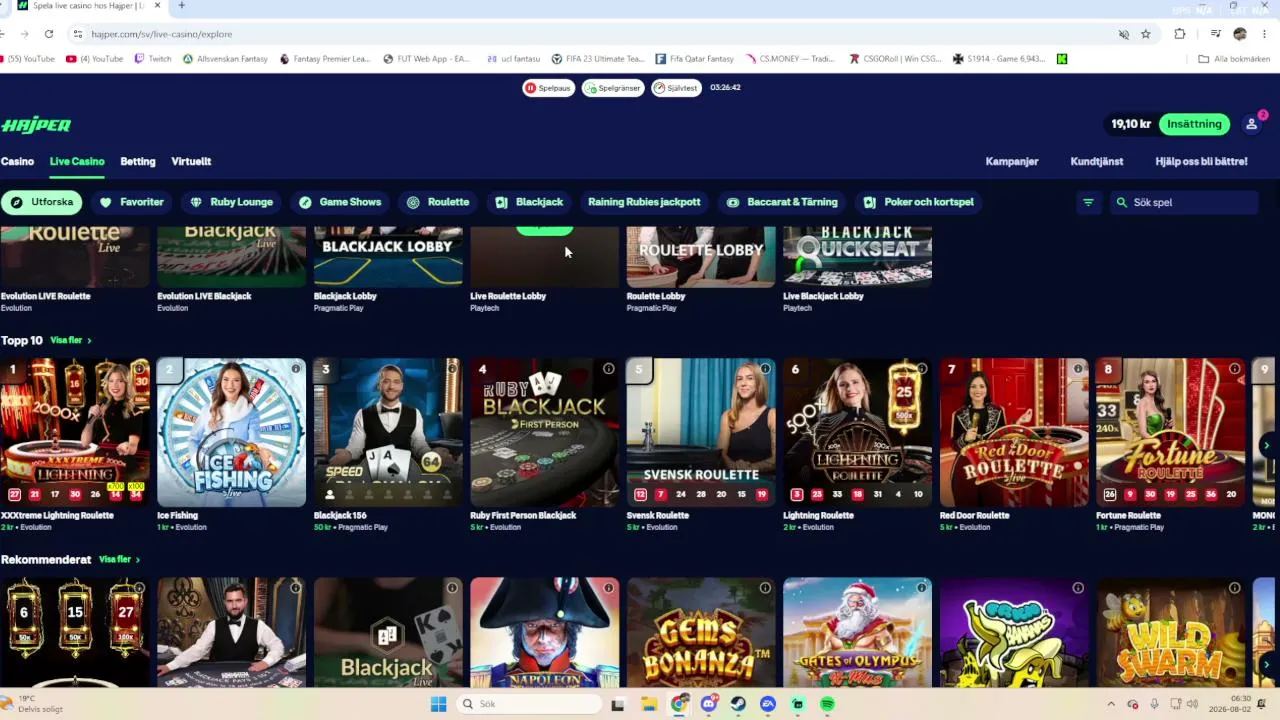The width and height of the screenshot is (1280, 720).
Task: Show info for XXXtreme Lightning Roulette
Action: tap(139, 369)
